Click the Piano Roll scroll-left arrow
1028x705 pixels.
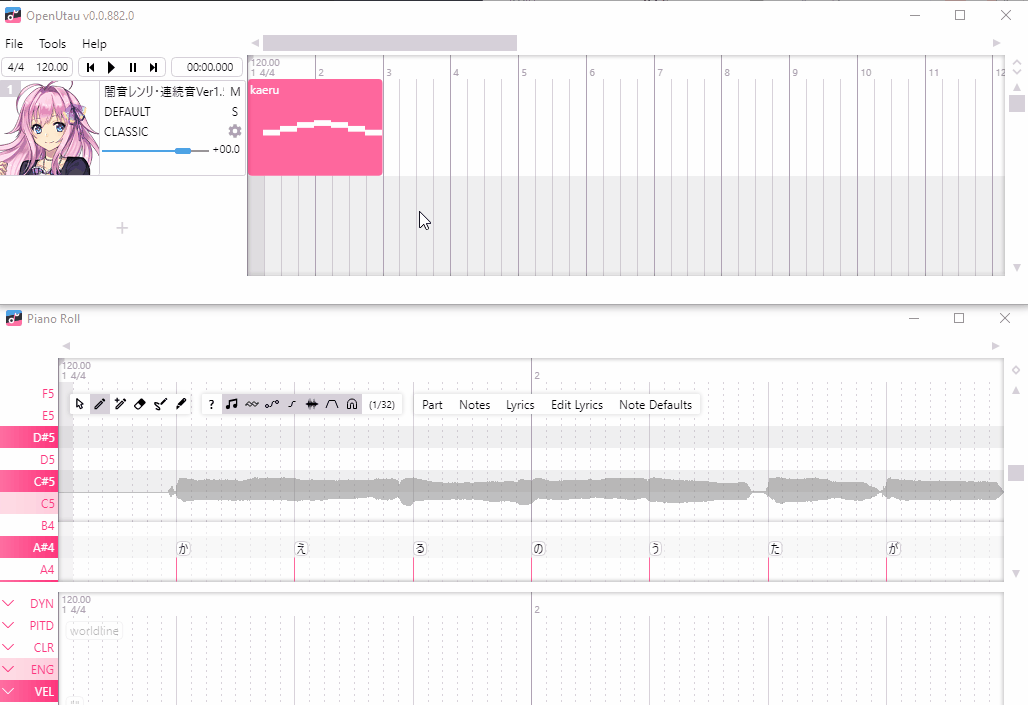(x=66, y=346)
